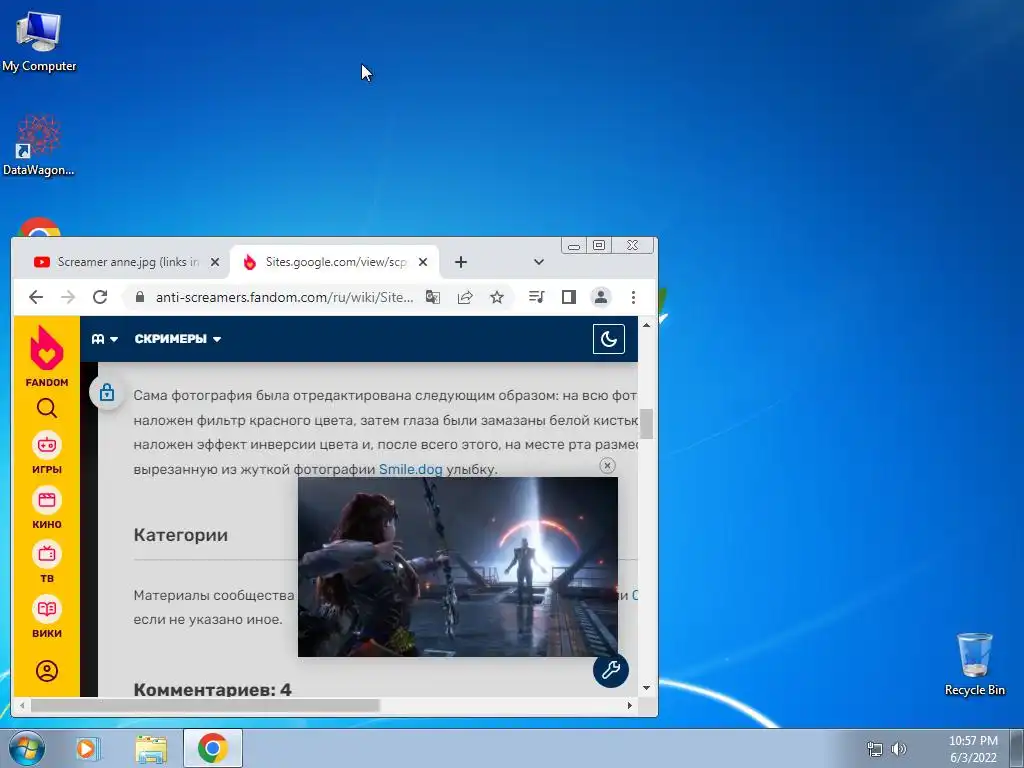The height and width of the screenshot is (768, 1024).
Task: Reload the current page
Action: (100, 297)
